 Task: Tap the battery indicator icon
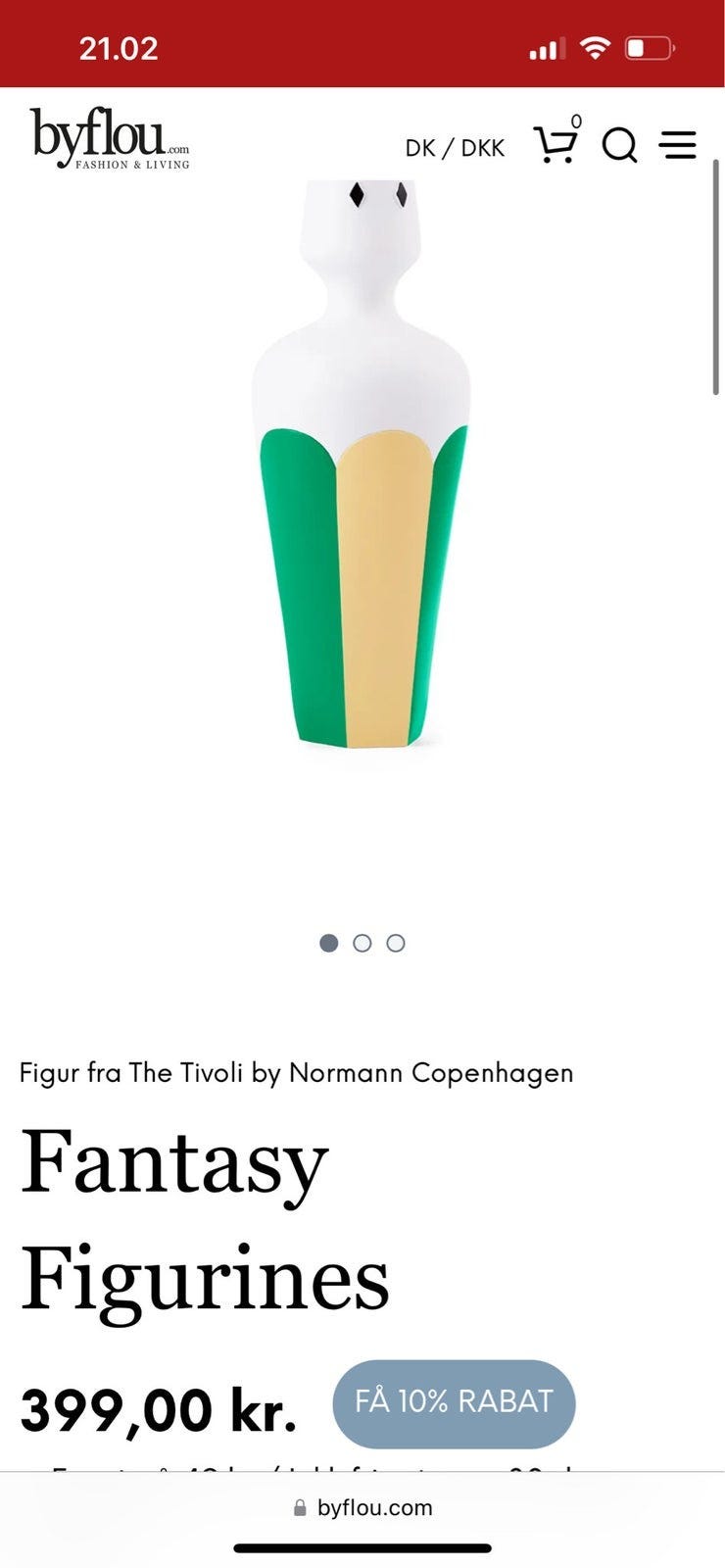pyautogui.click(x=651, y=47)
